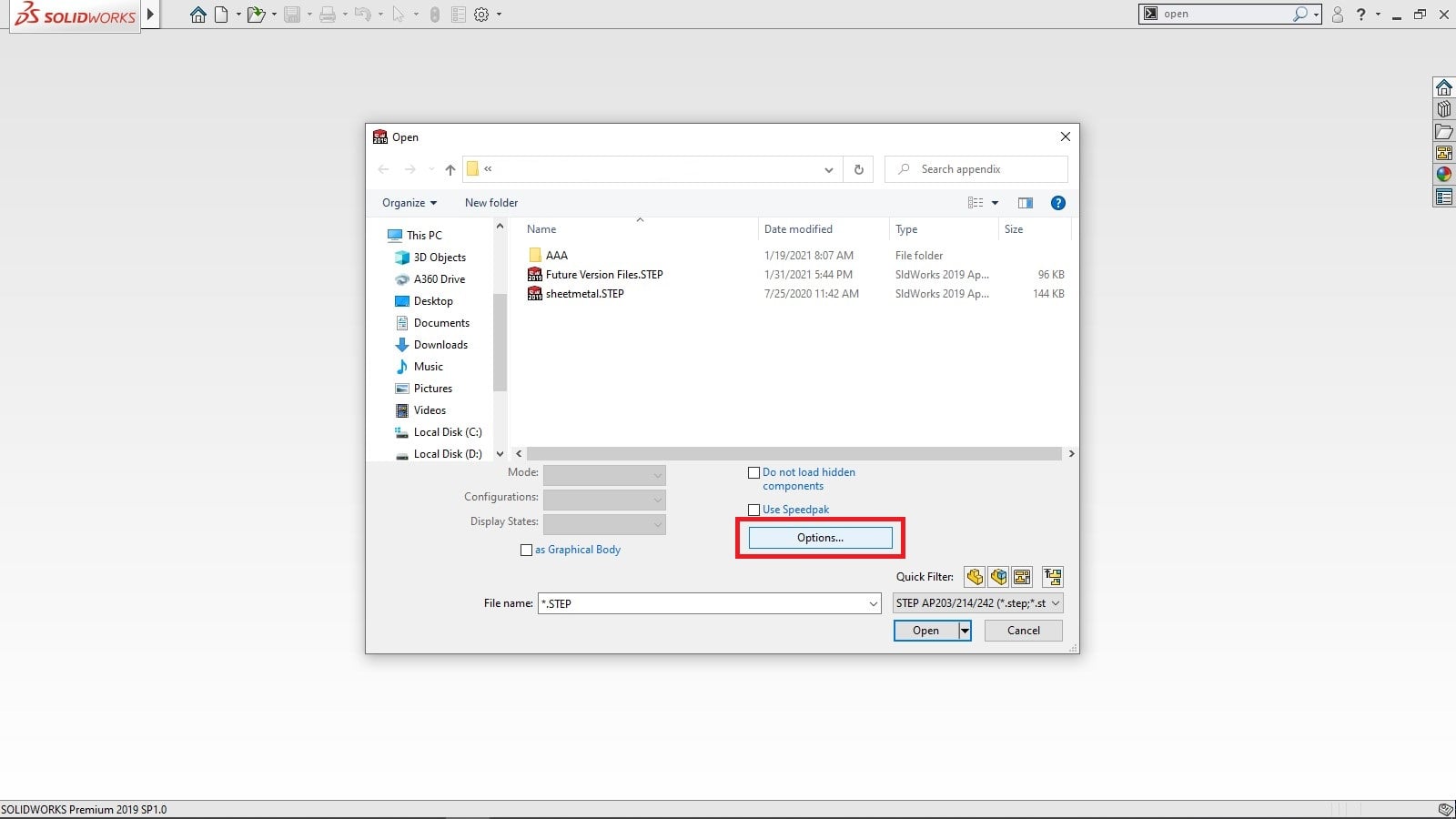Click the Quick Filter drawings icon

(1022, 577)
